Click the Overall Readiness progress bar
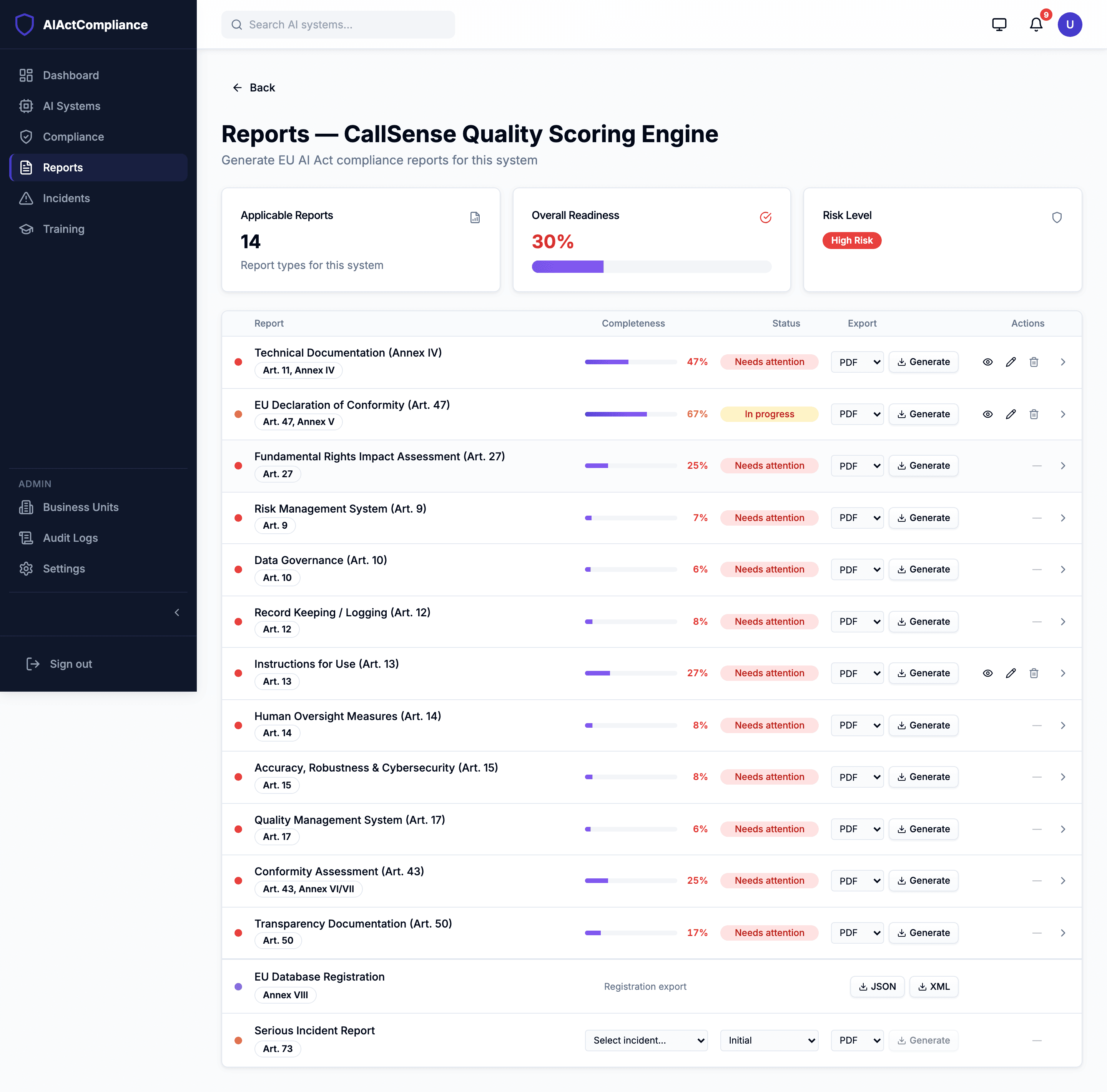The height and width of the screenshot is (1092, 1107). pos(652,267)
